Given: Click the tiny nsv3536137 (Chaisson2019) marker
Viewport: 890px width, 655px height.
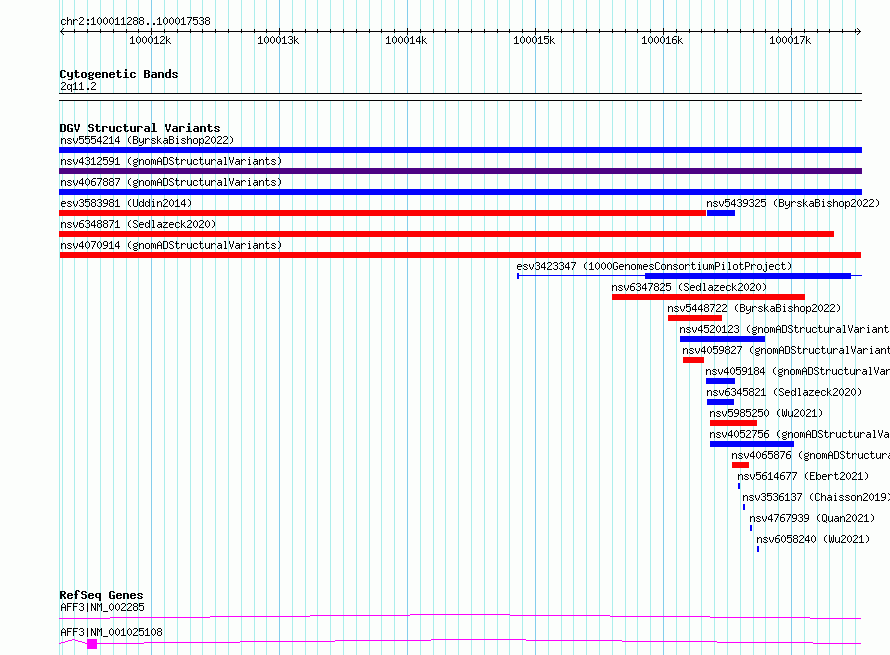Looking at the screenshot, I should tap(744, 507).
